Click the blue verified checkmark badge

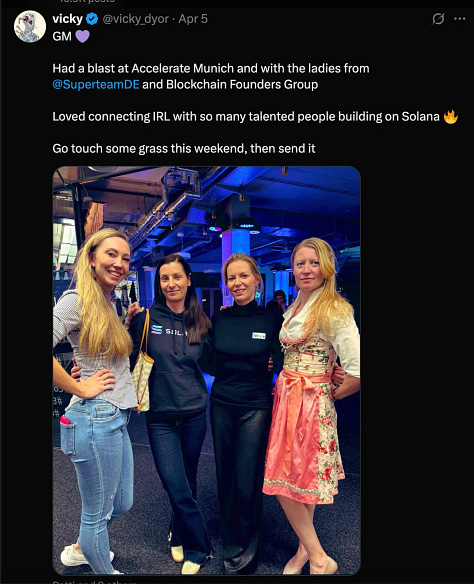tap(92, 19)
